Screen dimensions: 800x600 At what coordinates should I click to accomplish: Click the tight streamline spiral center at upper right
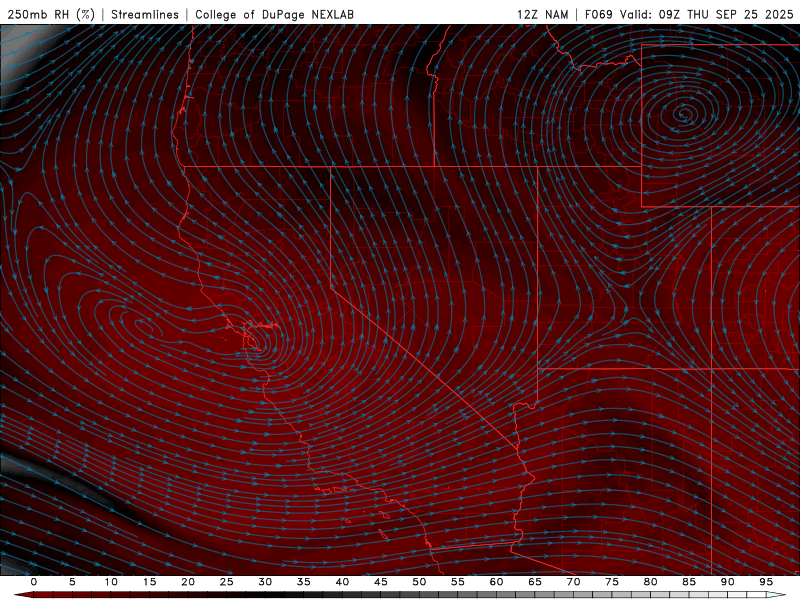tap(684, 113)
